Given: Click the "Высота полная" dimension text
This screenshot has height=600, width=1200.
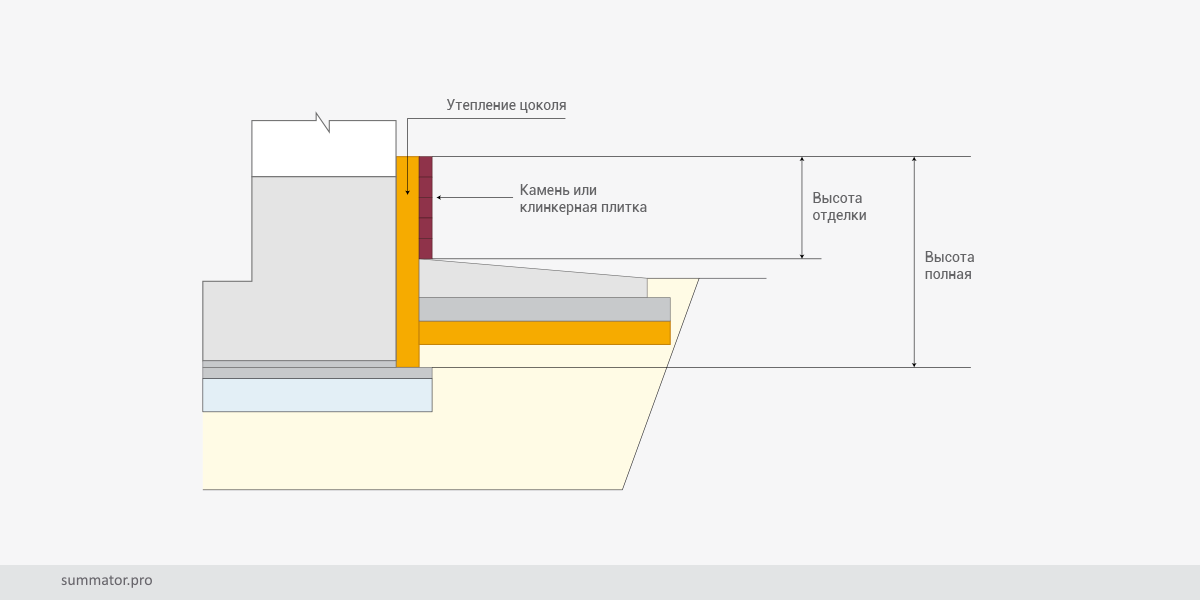Looking at the screenshot, I should (949, 265).
